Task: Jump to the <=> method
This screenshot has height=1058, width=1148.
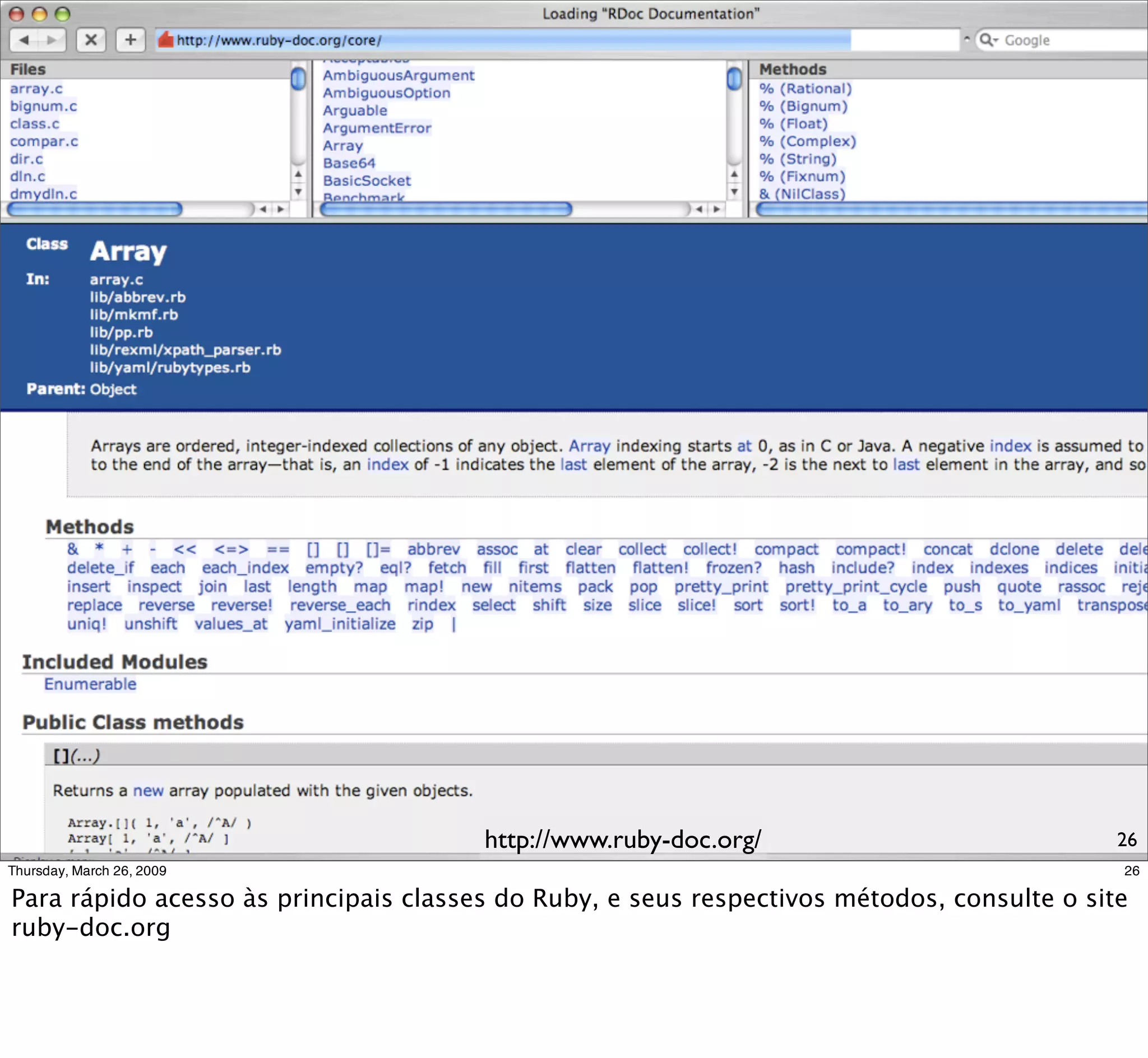Action: coord(232,550)
